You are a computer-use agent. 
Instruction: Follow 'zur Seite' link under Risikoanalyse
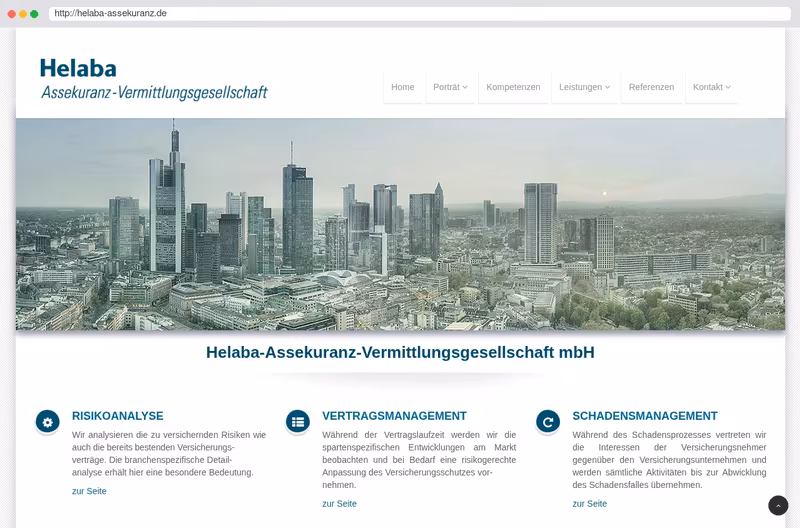click(x=89, y=491)
